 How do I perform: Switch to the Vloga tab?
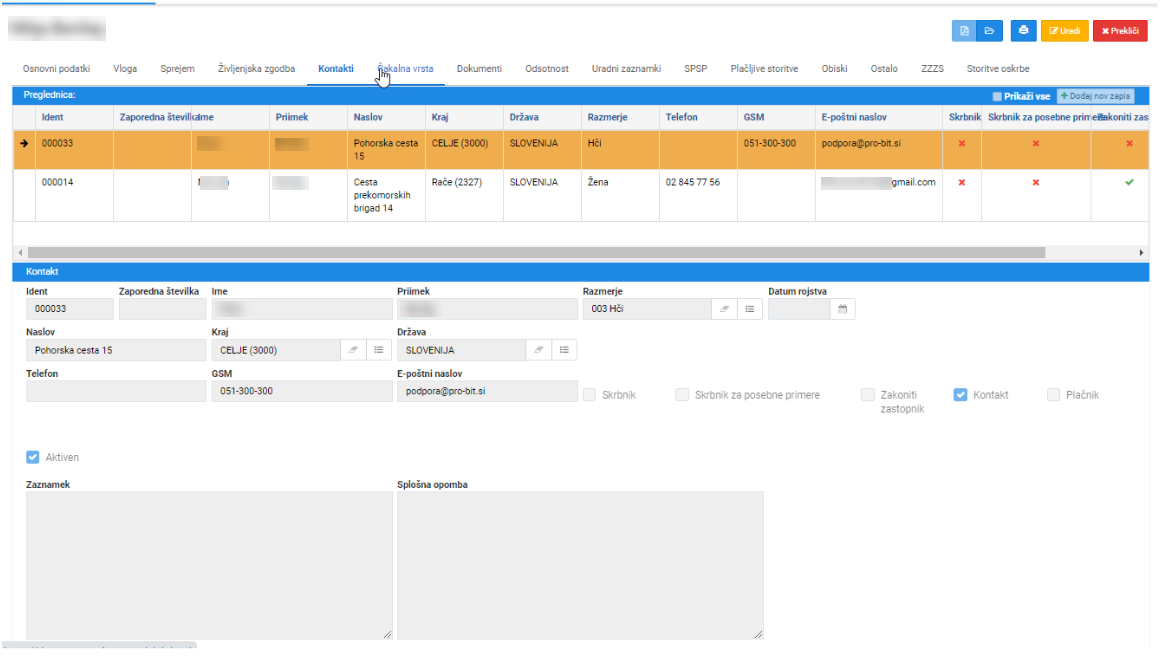click(125, 68)
